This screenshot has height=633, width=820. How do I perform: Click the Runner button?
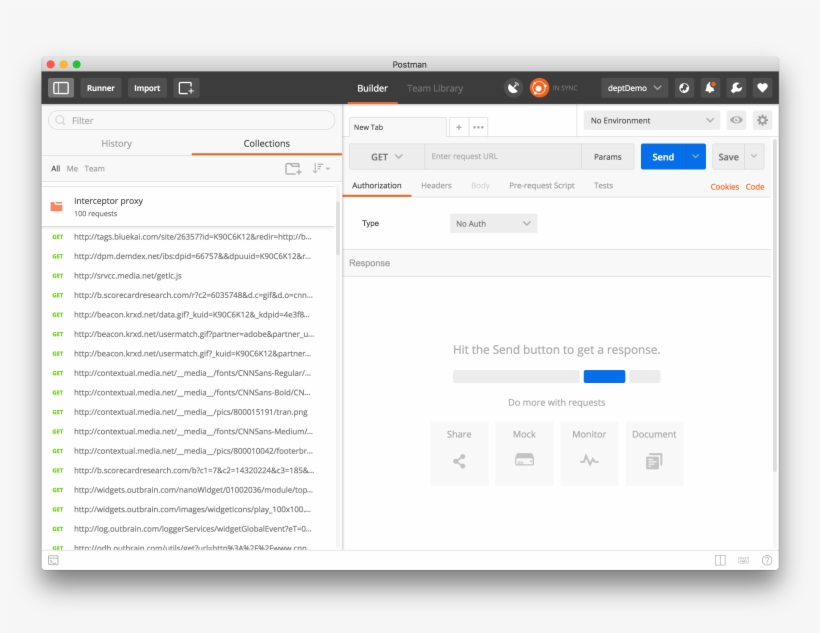tap(100, 88)
